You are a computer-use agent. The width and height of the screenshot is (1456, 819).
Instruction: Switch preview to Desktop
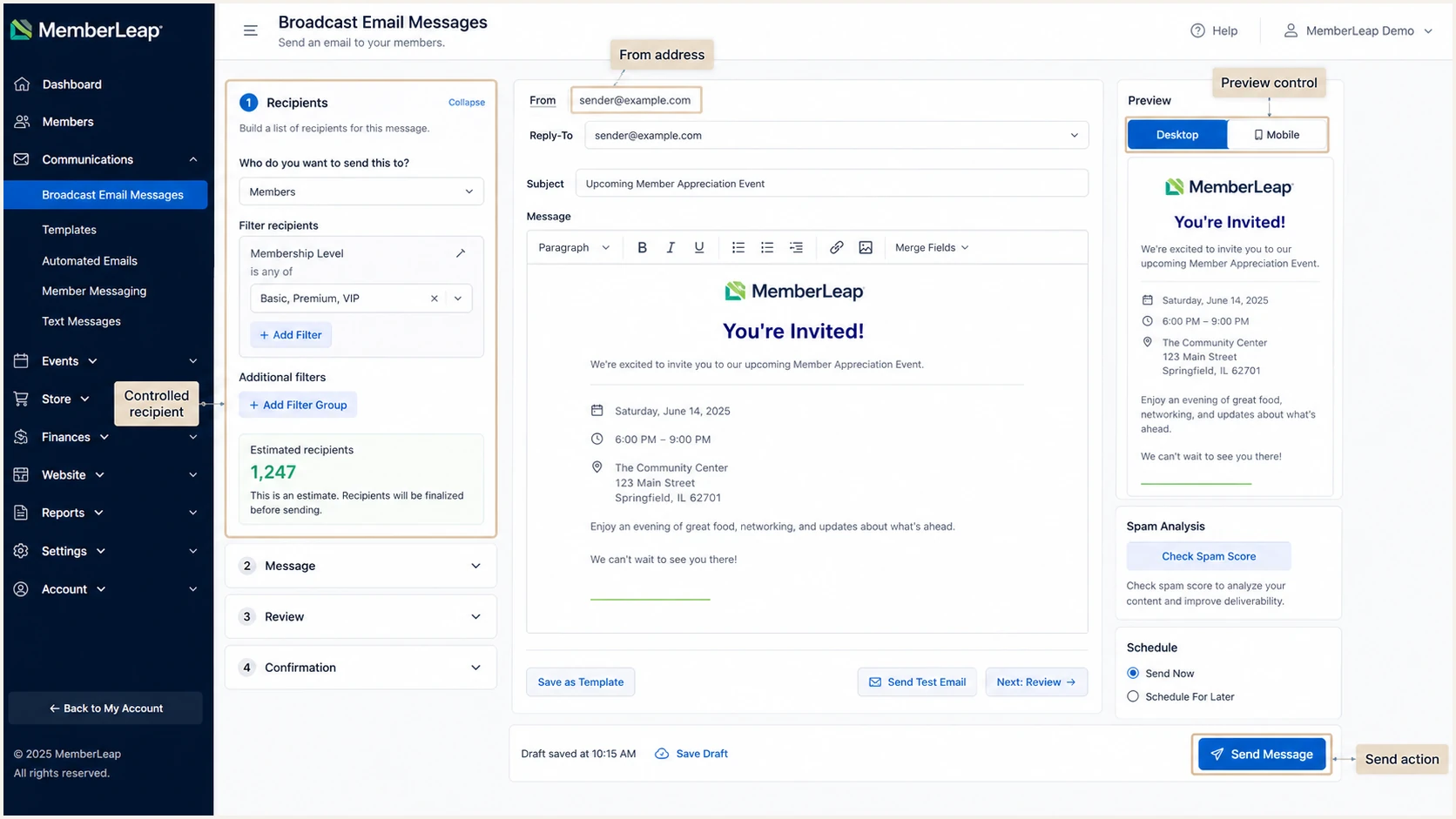tap(1177, 135)
